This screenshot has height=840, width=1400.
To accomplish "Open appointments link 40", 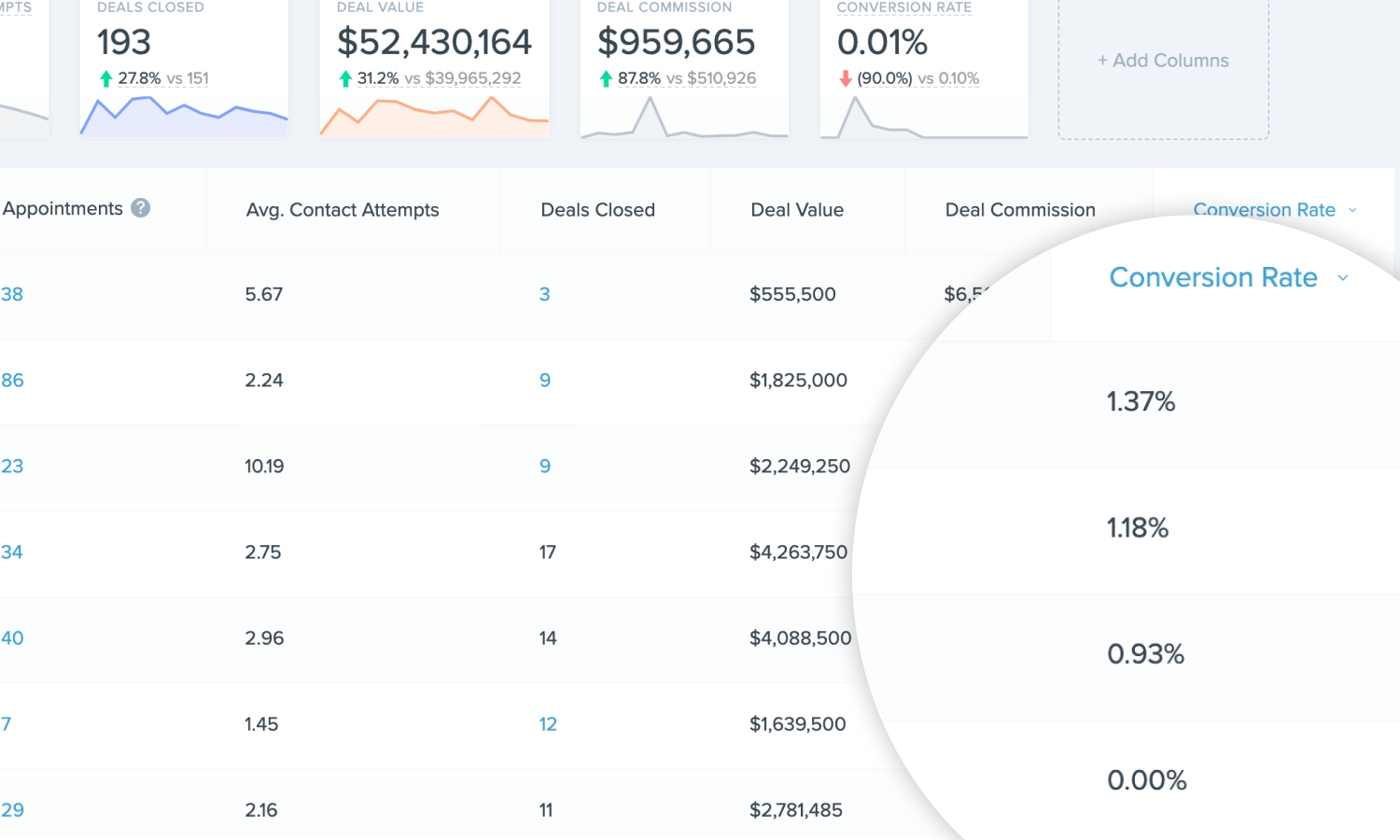I will click(x=12, y=637).
